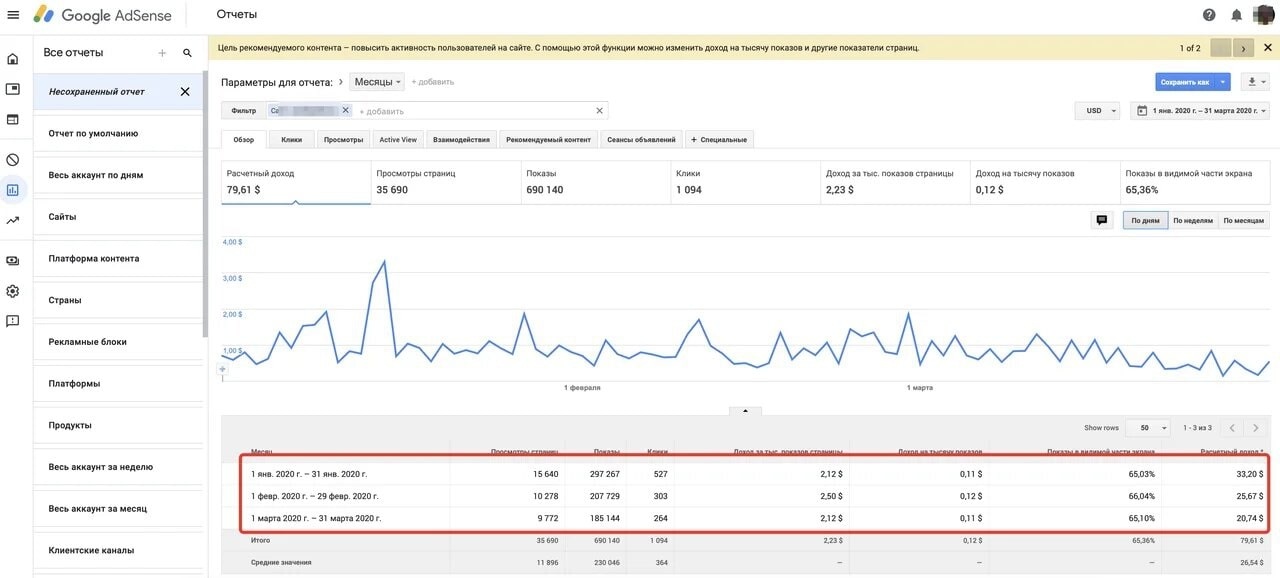This screenshot has width=1280, height=578.
Task: Open the USD currency dropdown
Action: coord(1098,111)
